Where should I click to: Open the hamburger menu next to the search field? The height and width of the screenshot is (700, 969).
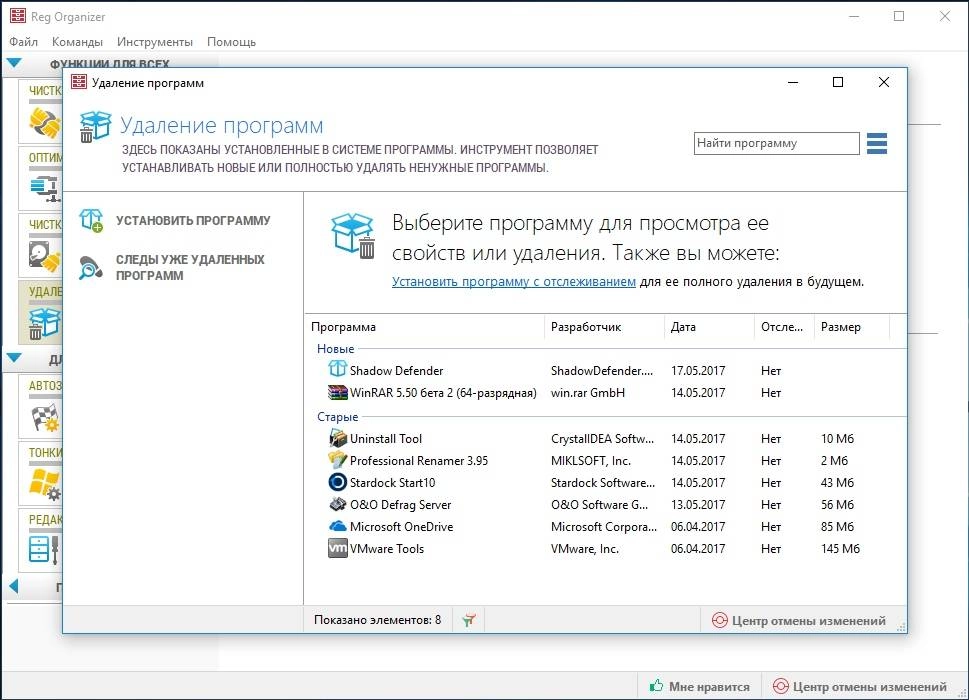click(x=876, y=143)
